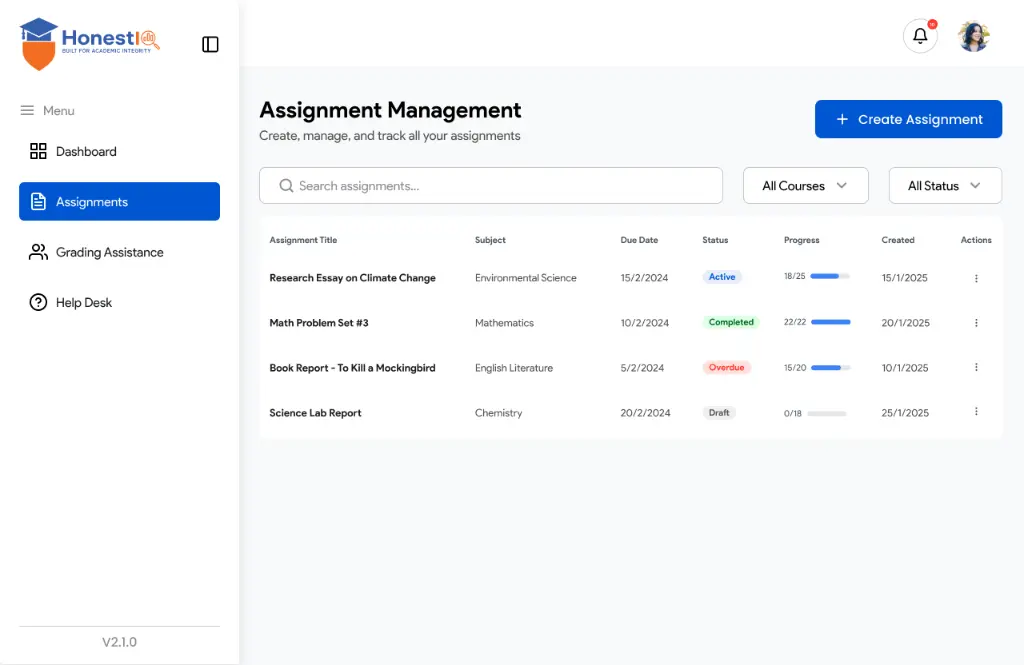The width and height of the screenshot is (1024, 665).
Task: Click the Overdue status badge
Action: point(726,368)
